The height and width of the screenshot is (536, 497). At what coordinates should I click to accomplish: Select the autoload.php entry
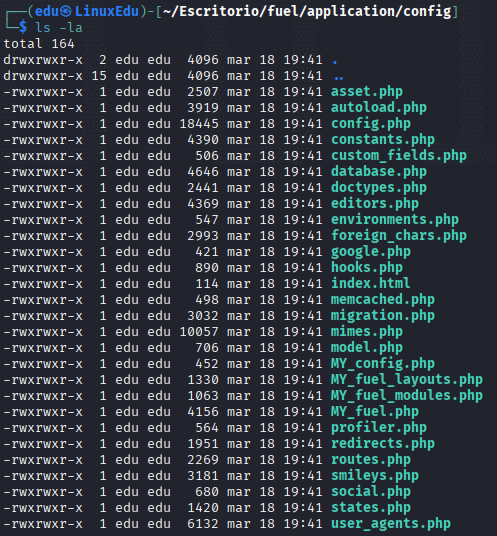tap(379, 108)
